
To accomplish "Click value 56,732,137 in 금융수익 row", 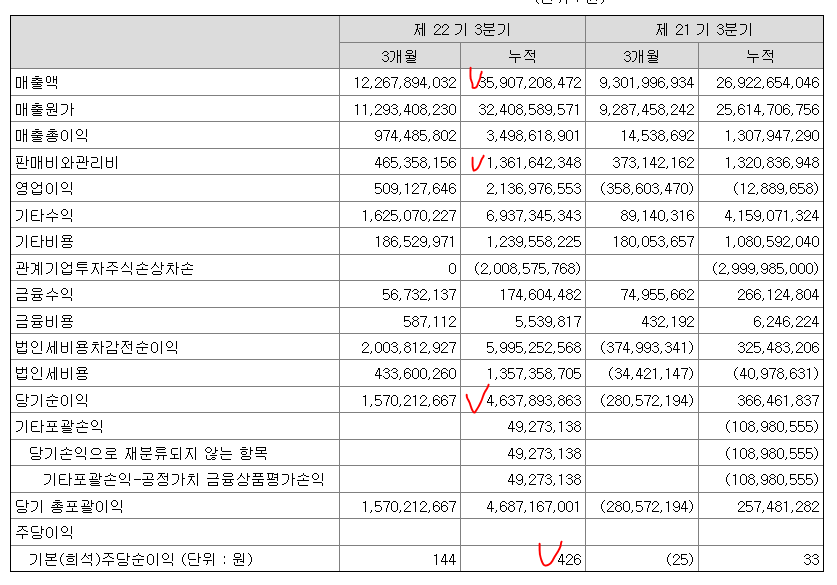I will tap(419, 295).
